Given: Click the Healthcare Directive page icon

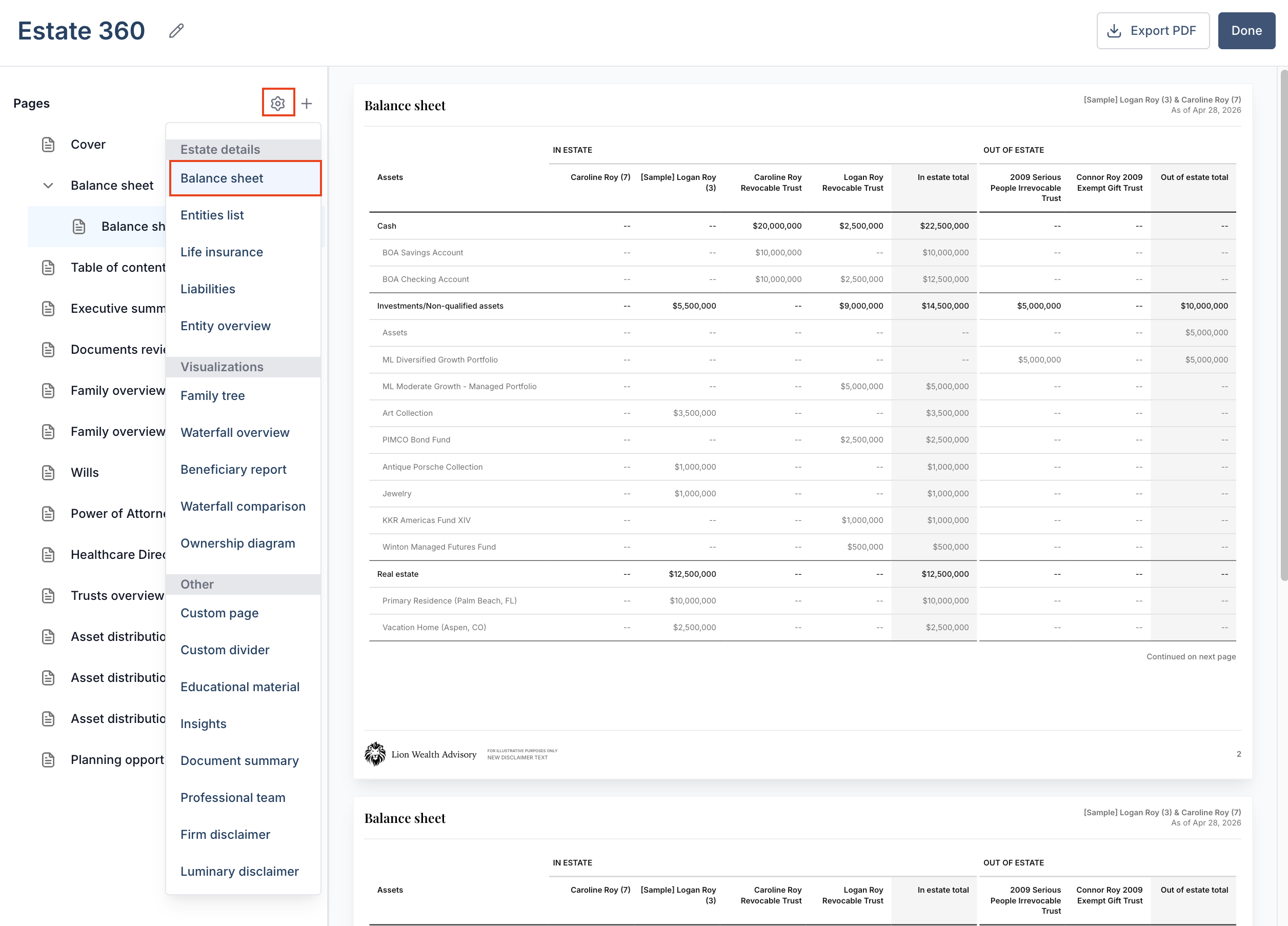Looking at the screenshot, I should (48, 554).
